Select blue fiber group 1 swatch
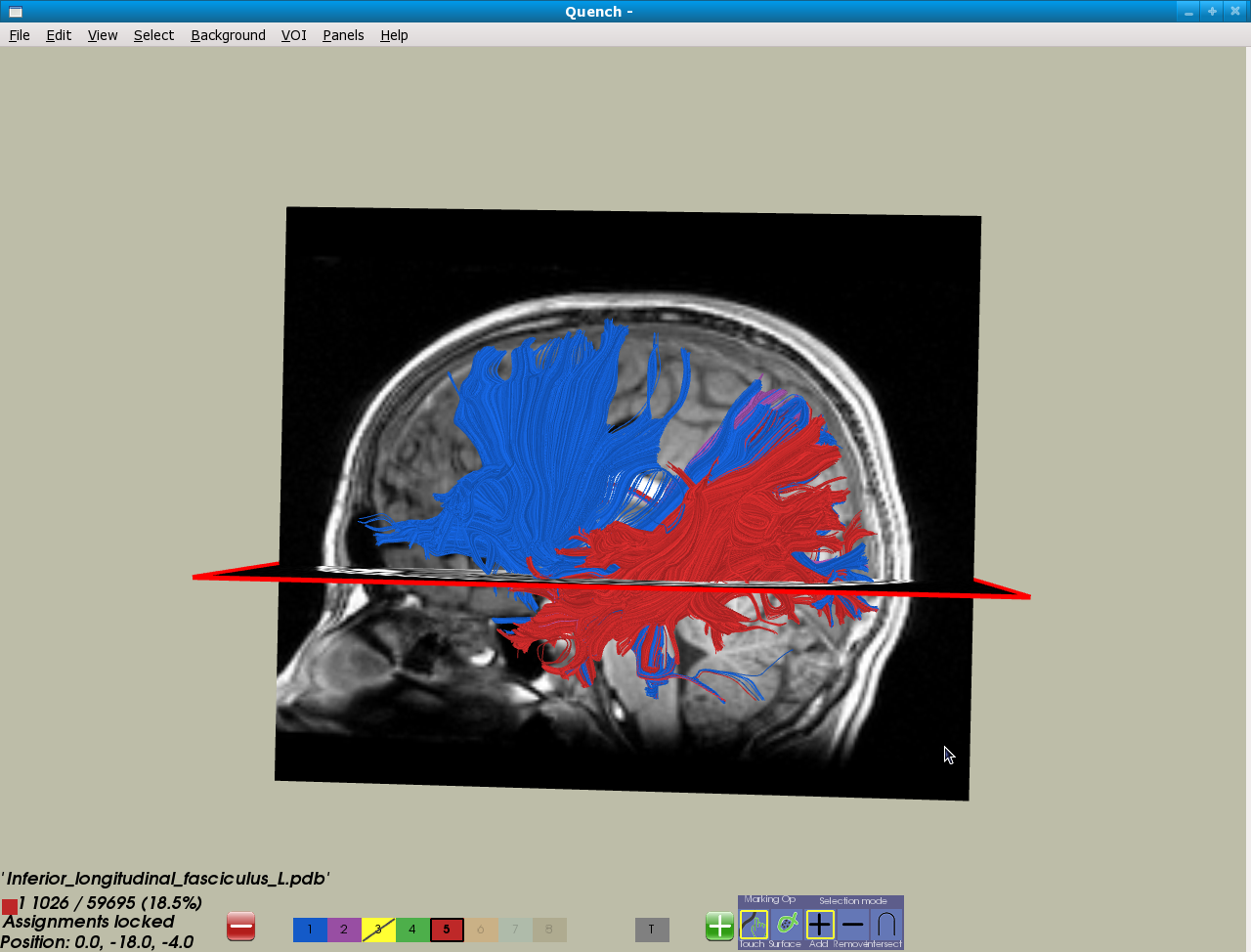This screenshot has height=952, width=1251. pos(310,930)
